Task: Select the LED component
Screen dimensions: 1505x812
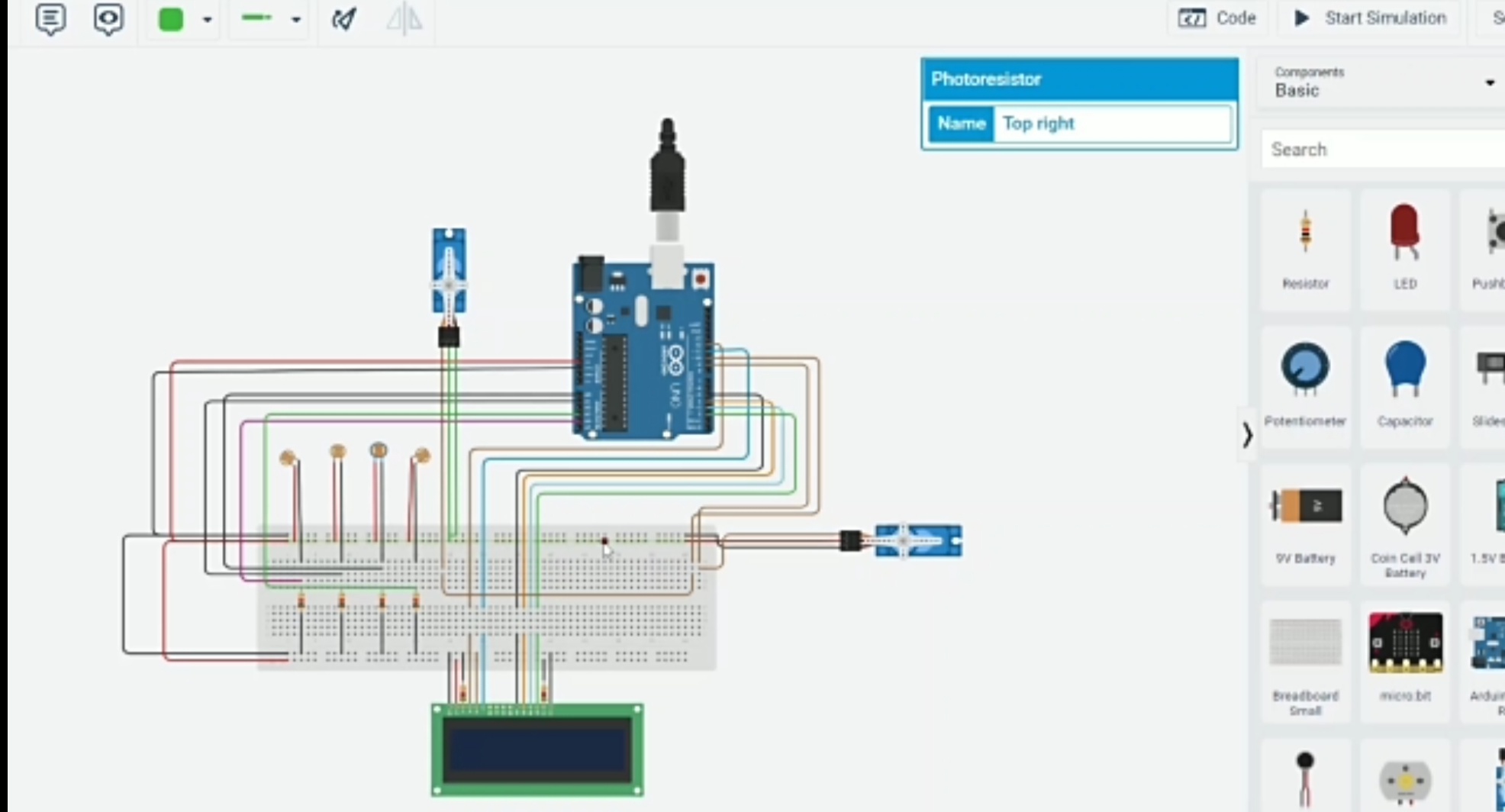Action: point(1405,250)
